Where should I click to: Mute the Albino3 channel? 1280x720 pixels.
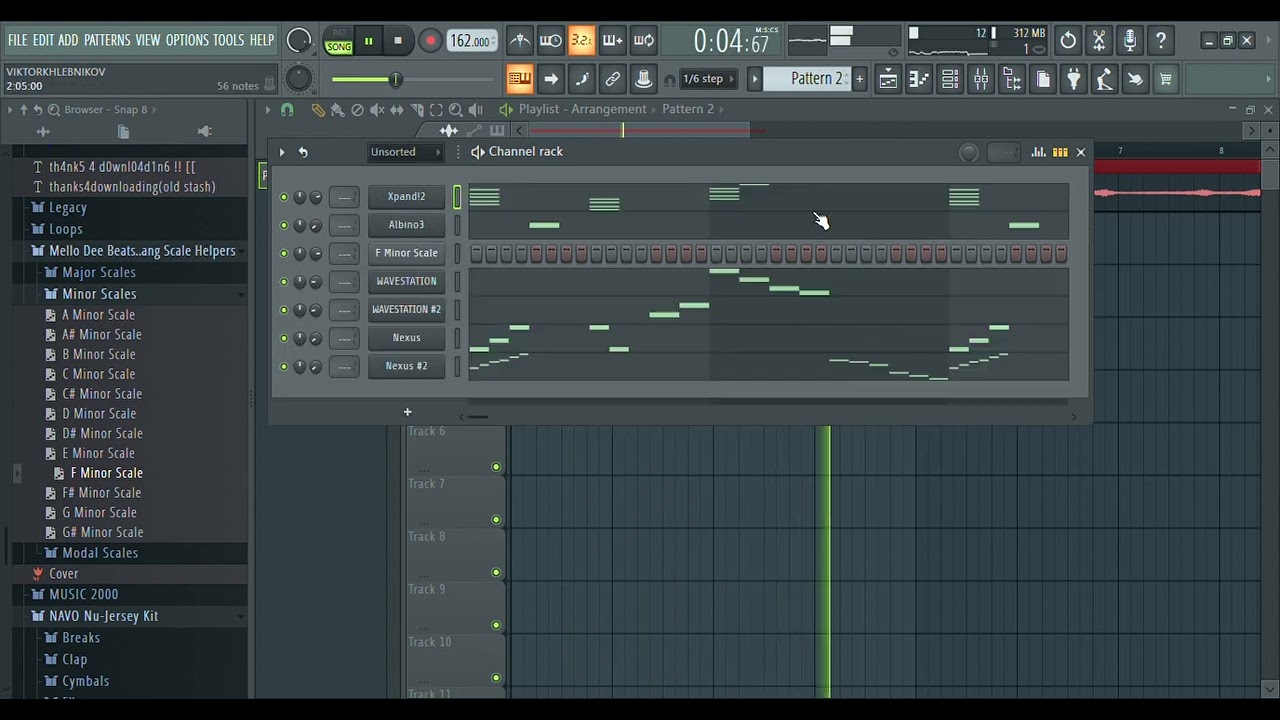284,225
